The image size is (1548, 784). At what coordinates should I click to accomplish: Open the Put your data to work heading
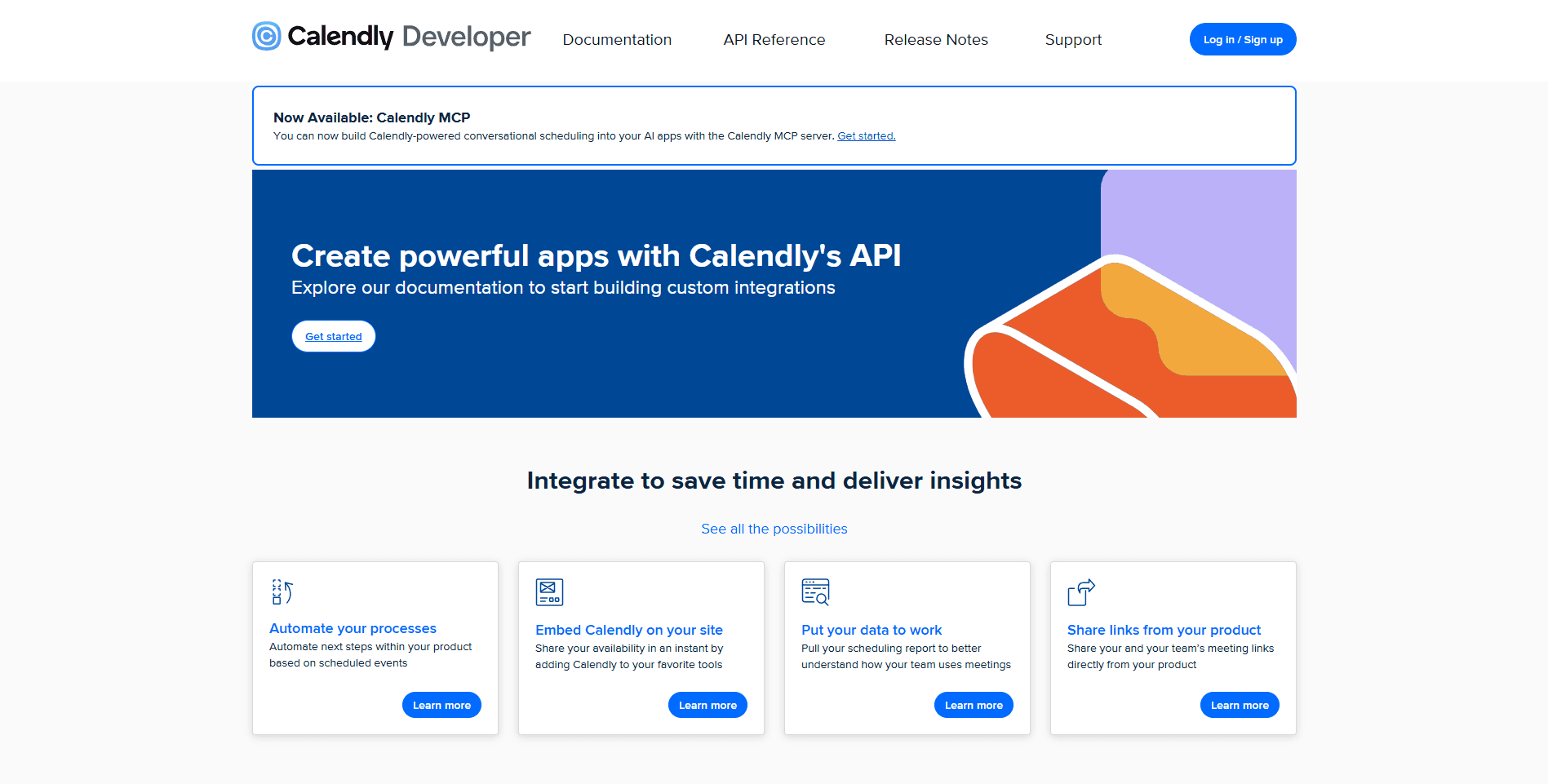[872, 630]
